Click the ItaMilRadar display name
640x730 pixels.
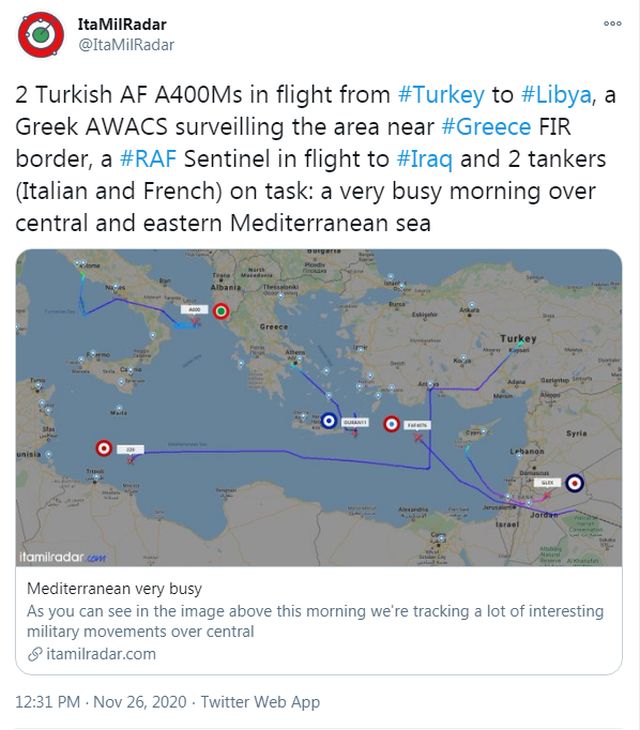click(122, 24)
